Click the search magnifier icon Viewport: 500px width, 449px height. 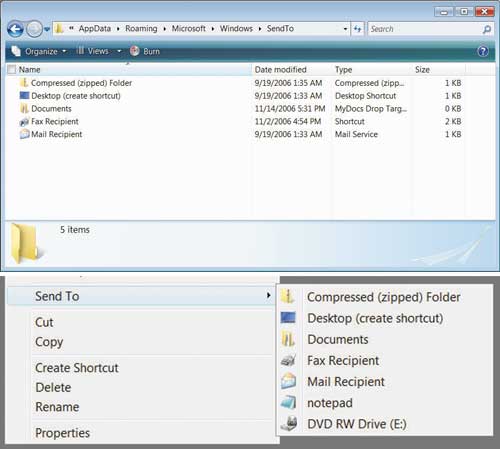[x=487, y=29]
